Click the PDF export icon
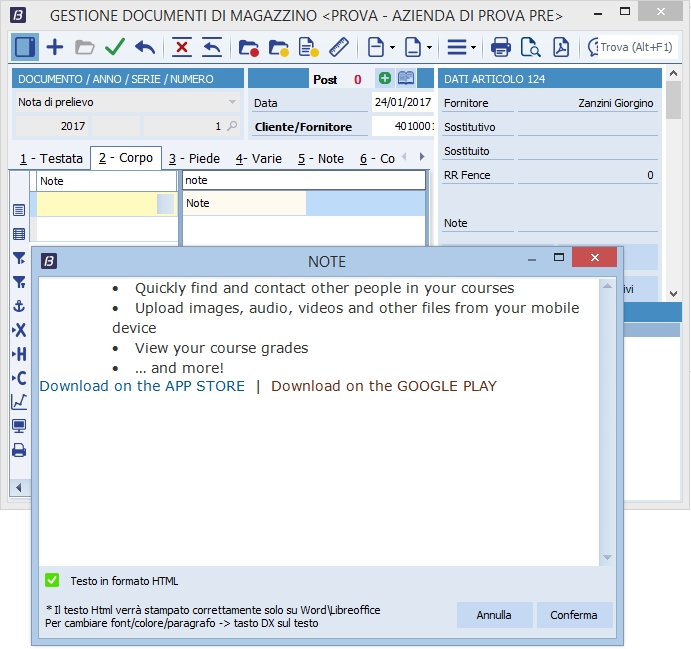This screenshot has height=649, width=691. 562,47
